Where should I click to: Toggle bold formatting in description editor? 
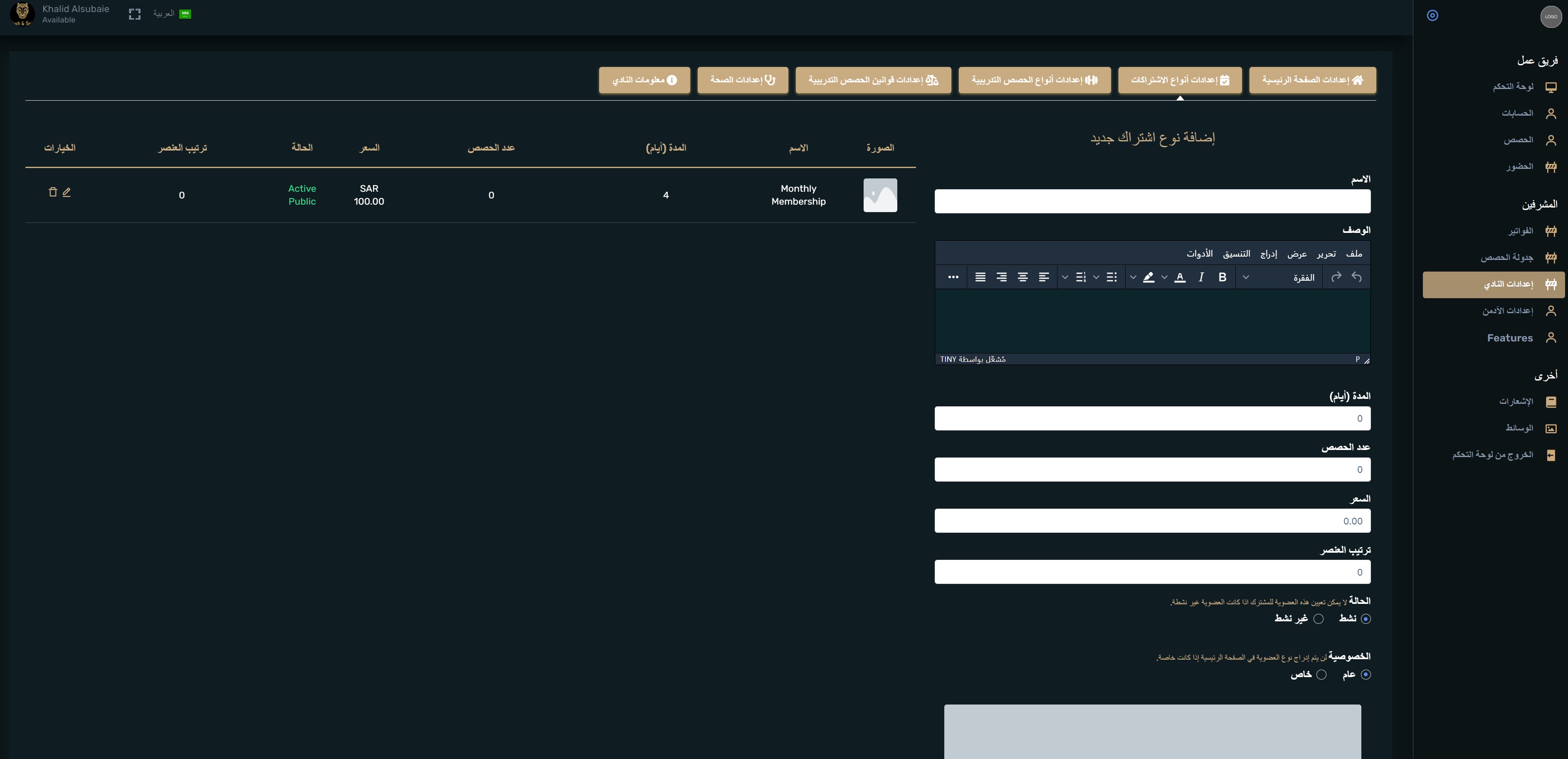[x=1222, y=277]
